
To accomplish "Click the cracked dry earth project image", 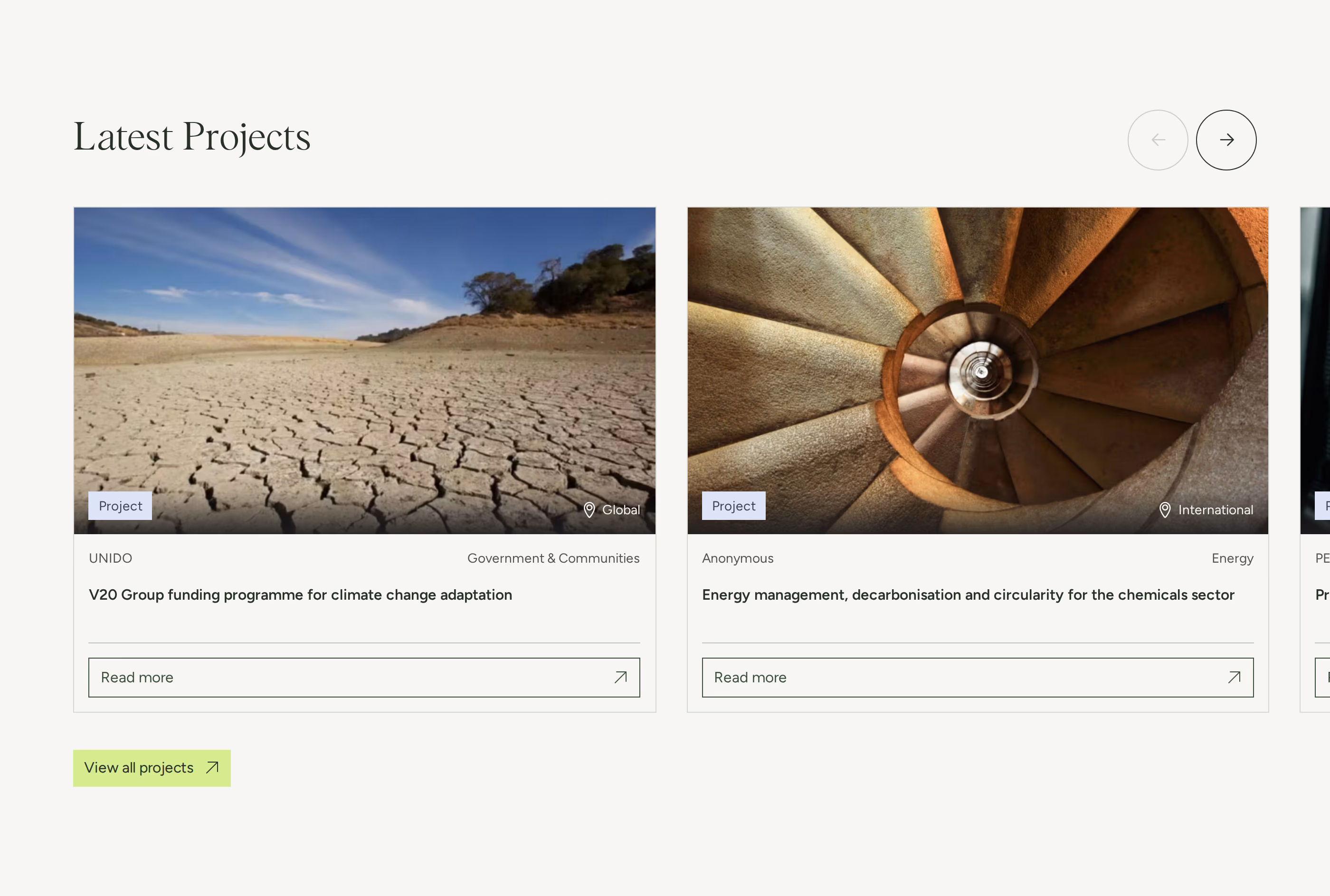I will coord(365,370).
